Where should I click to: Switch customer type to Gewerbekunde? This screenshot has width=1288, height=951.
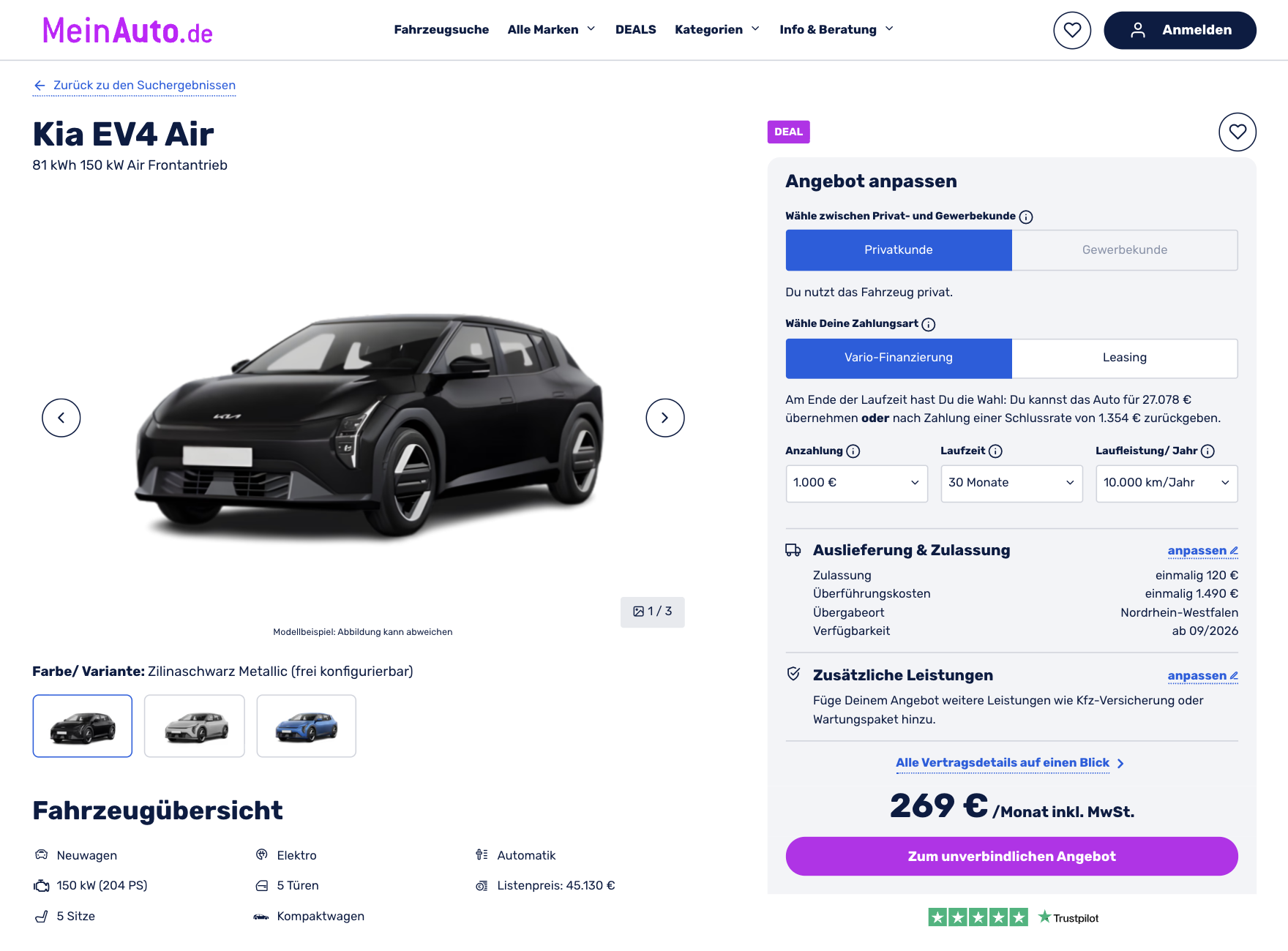[x=1125, y=250]
